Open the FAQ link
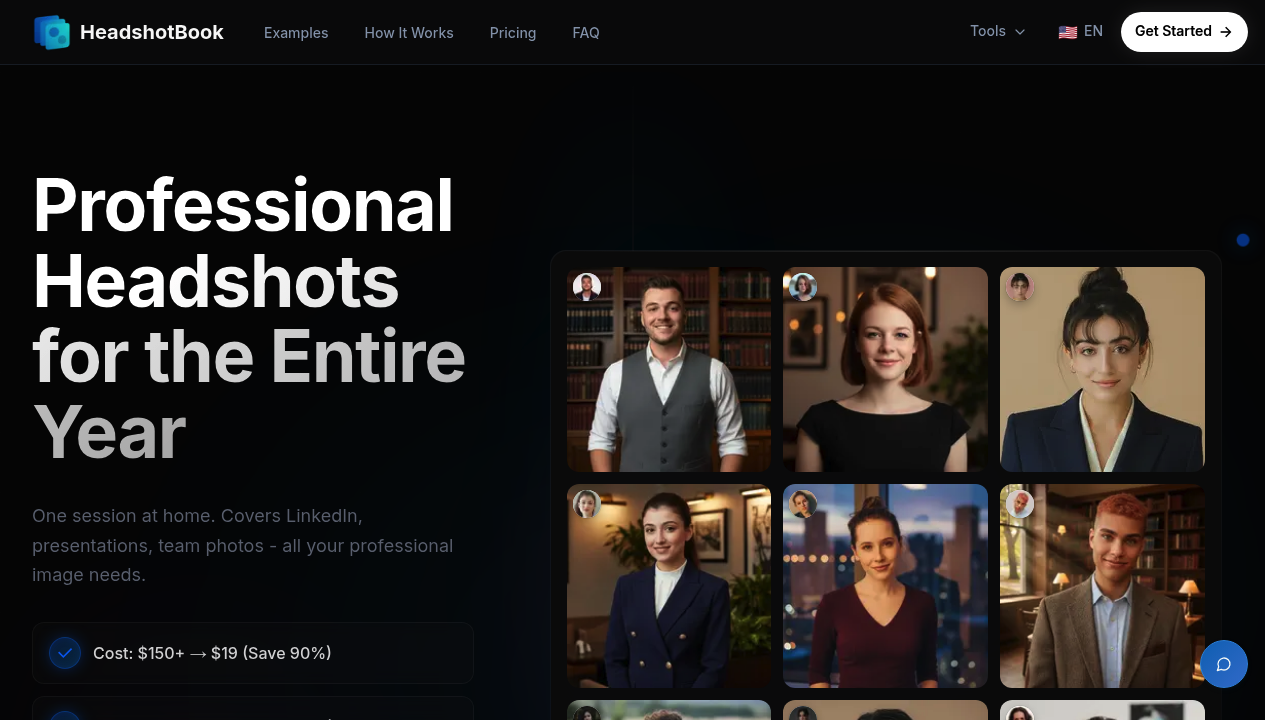The height and width of the screenshot is (720, 1280). [x=586, y=33]
